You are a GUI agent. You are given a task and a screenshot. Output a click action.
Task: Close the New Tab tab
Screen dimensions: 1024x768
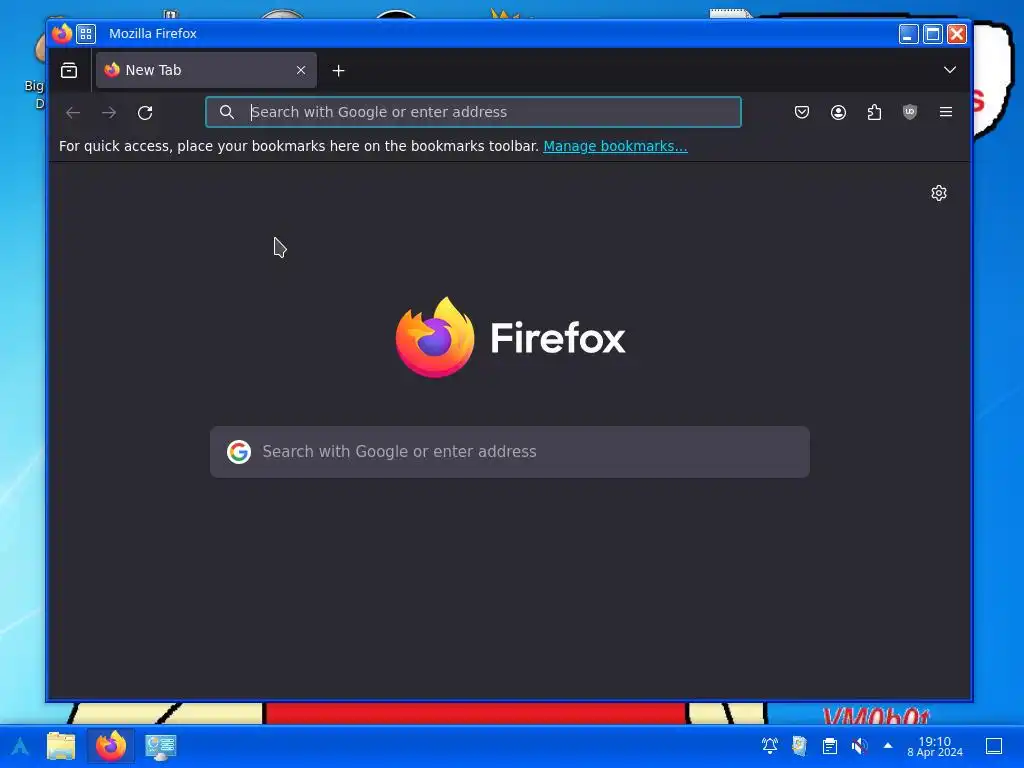(x=301, y=70)
